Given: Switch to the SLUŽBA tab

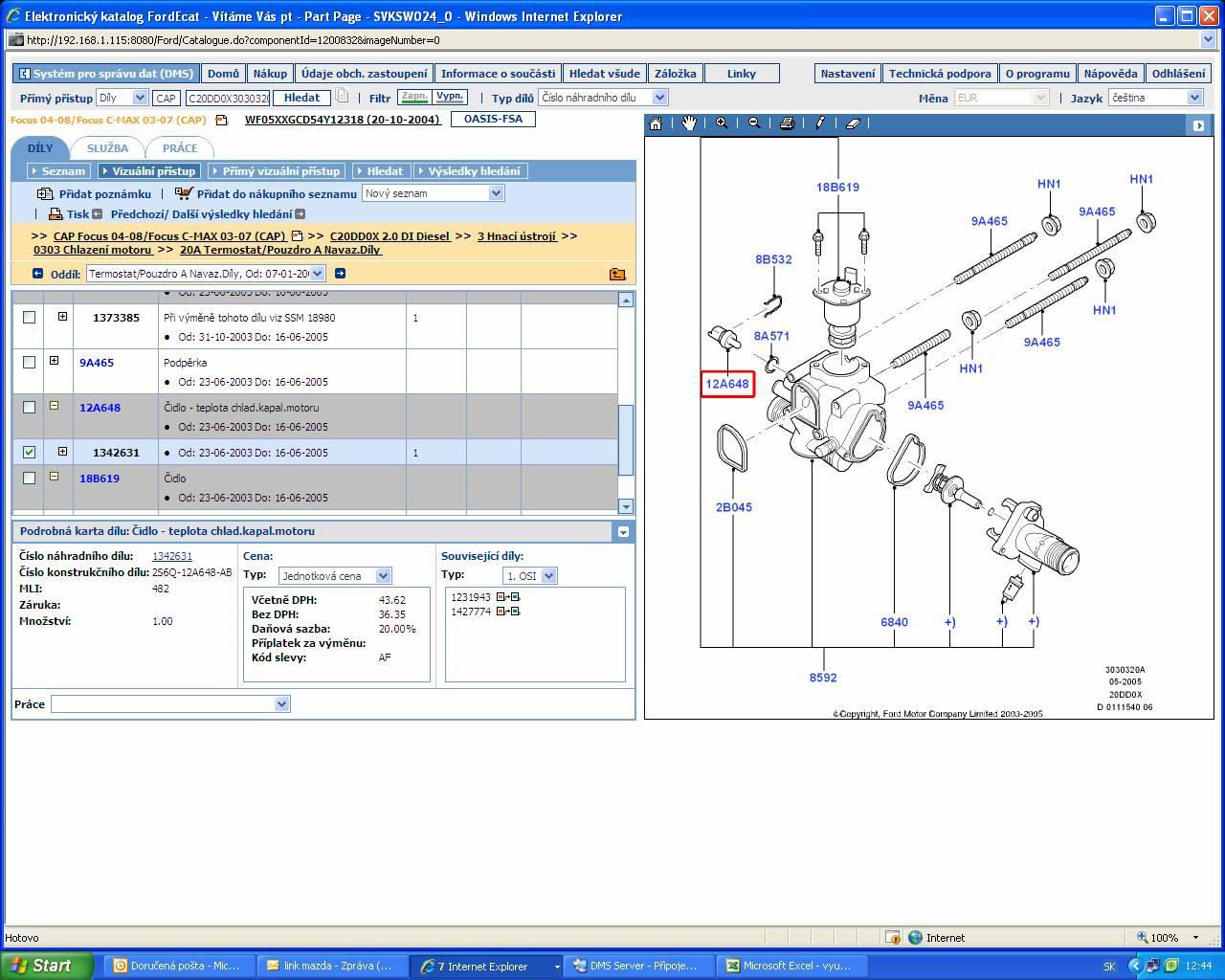Looking at the screenshot, I should [x=107, y=148].
